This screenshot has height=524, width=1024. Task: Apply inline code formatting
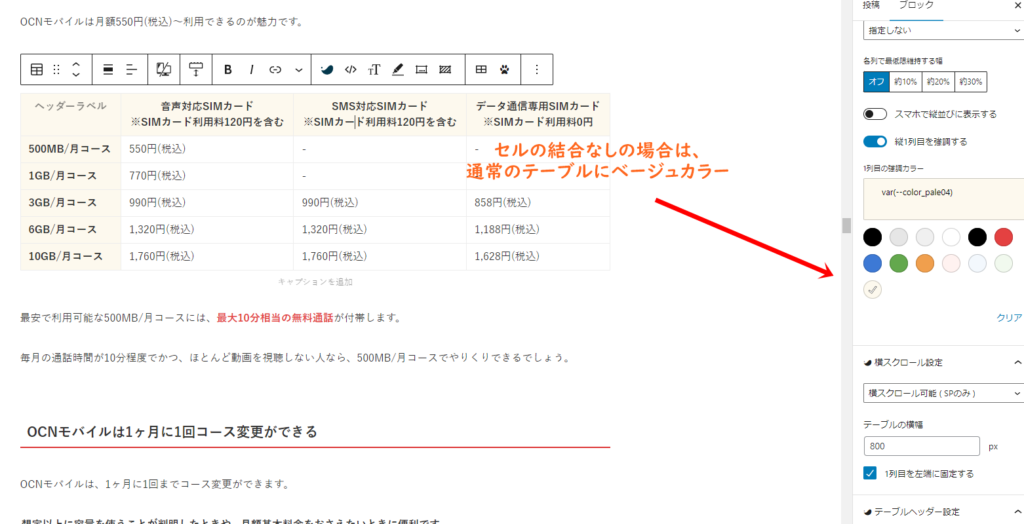(351, 69)
